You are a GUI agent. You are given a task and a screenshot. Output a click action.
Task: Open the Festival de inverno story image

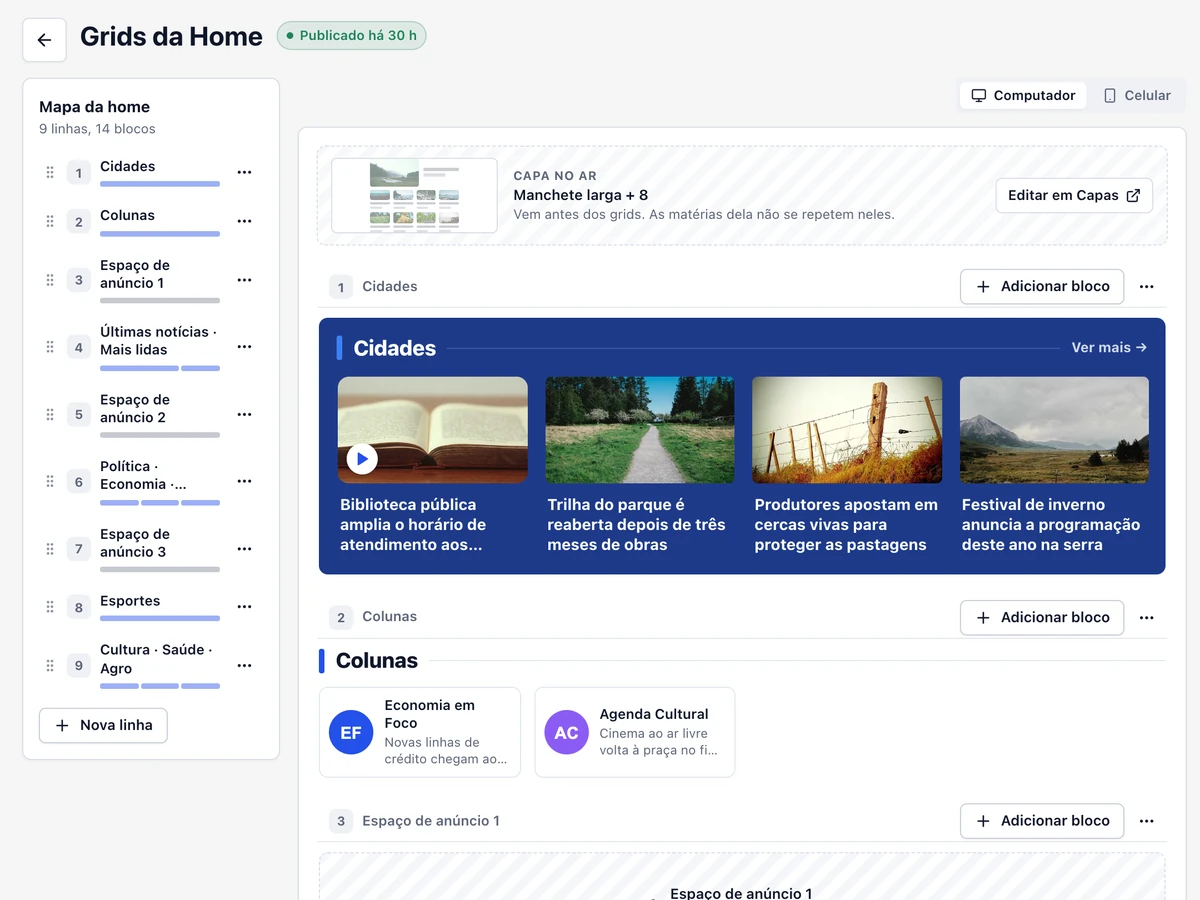tap(1054, 430)
